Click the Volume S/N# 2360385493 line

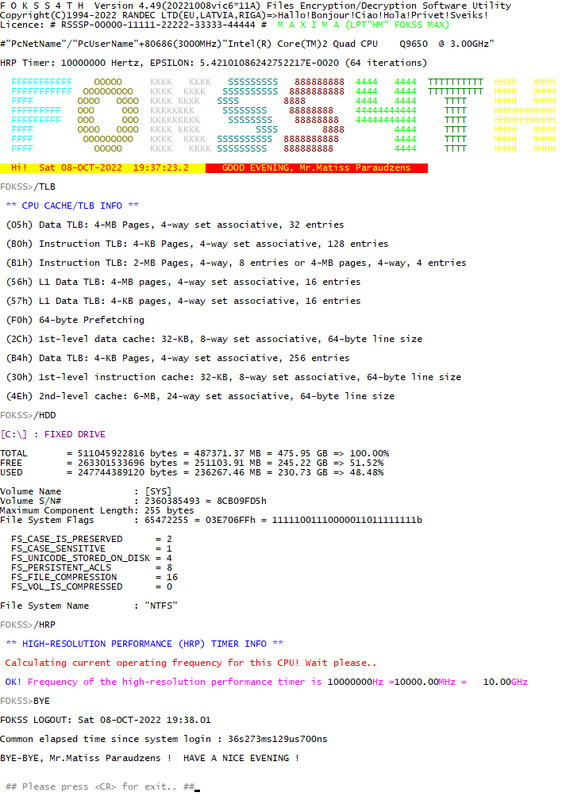pyautogui.click(x=133, y=501)
